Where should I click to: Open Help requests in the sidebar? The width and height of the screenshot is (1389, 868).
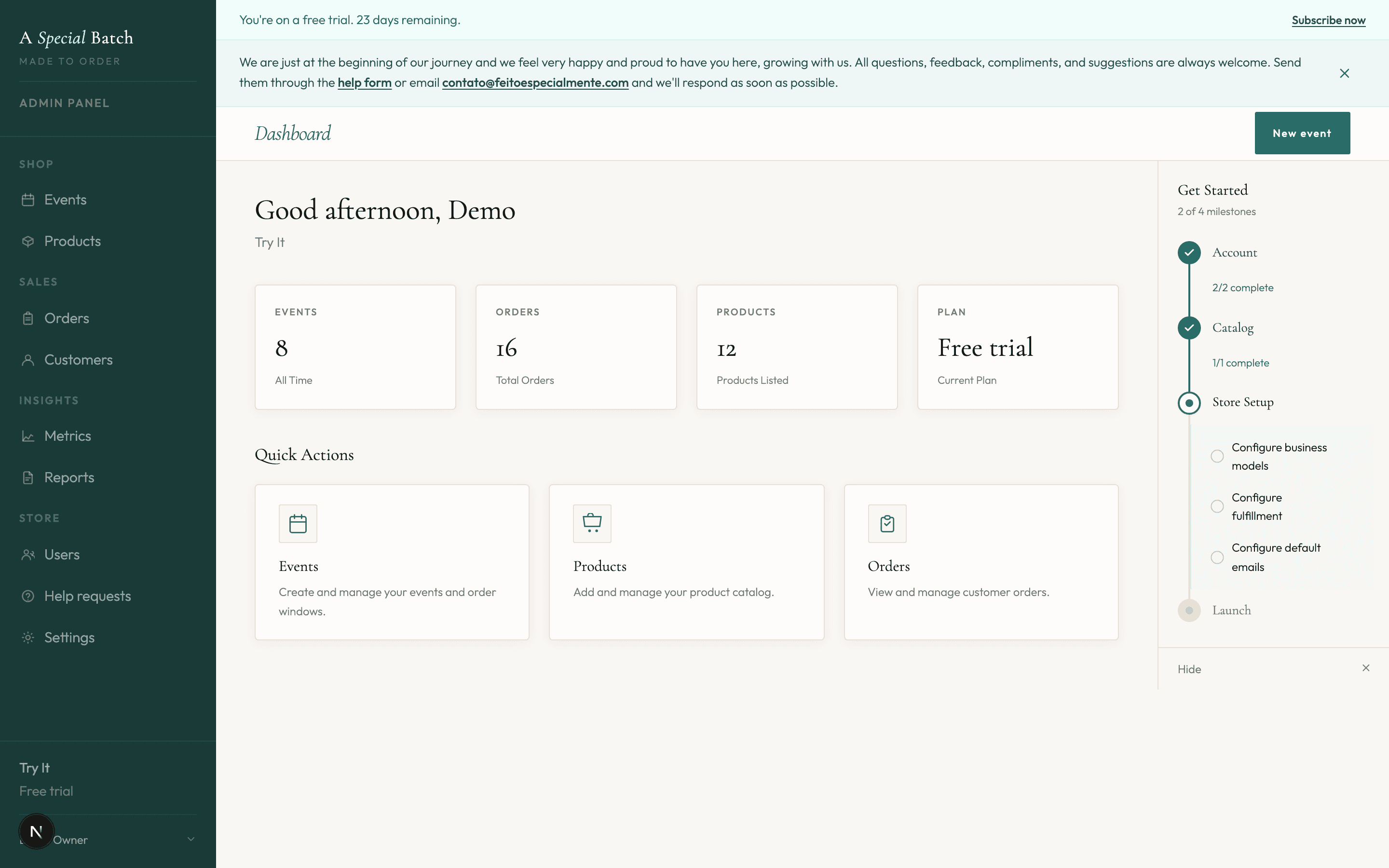click(x=108, y=596)
